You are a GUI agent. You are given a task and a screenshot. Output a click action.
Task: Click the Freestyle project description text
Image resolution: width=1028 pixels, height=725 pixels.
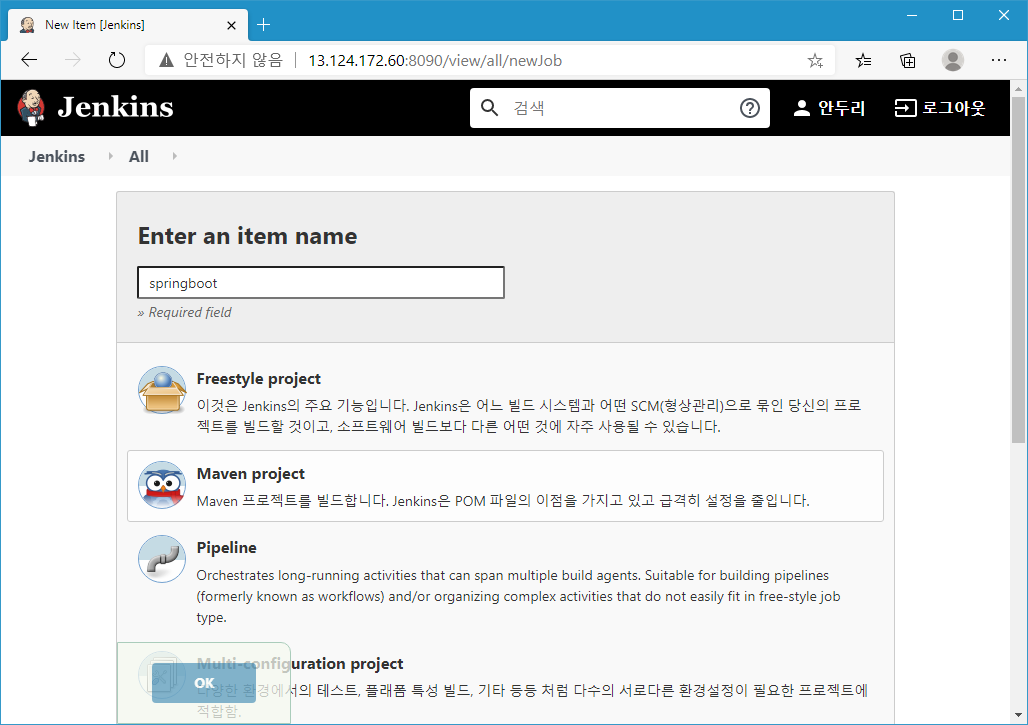click(x=529, y=416)
